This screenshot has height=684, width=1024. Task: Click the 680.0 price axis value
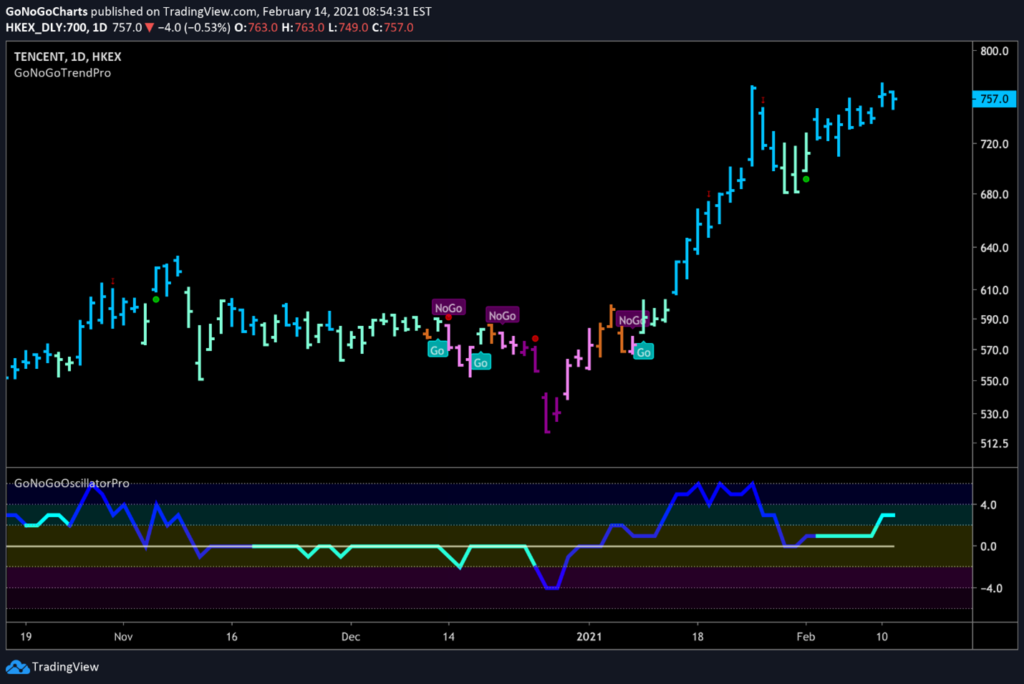(995, 195)
